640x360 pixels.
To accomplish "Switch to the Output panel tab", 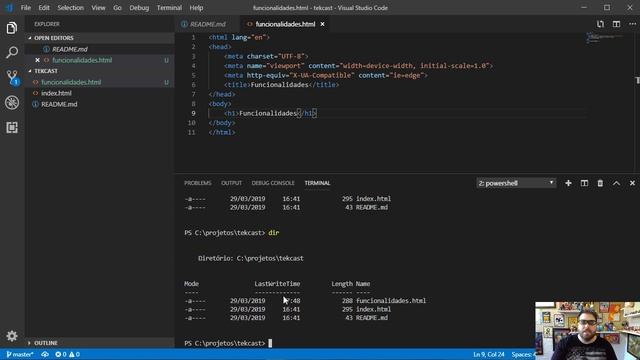I will [231, 183].
